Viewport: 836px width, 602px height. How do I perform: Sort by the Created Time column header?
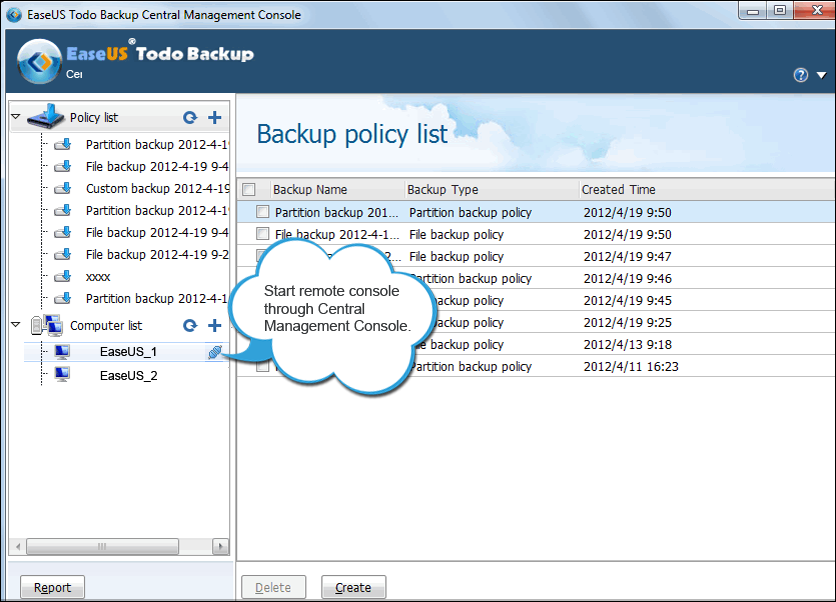click(x=618, y=189)
